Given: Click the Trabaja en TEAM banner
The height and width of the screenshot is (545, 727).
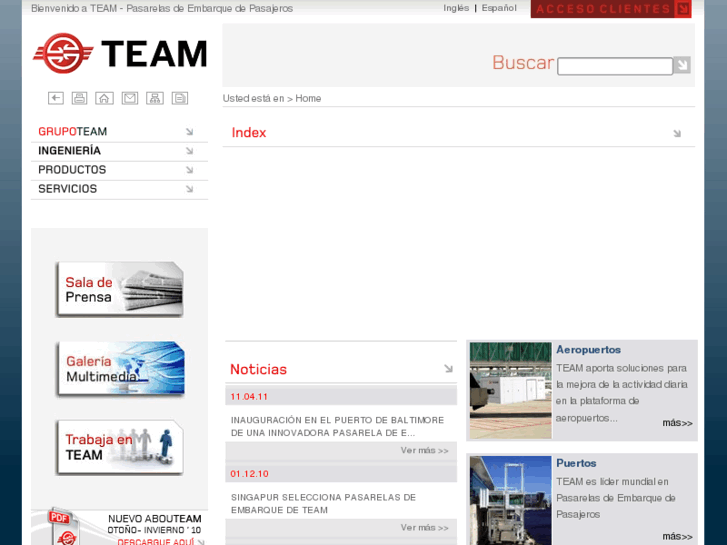Looking at the screenshot, I should (x=119, y=447).
